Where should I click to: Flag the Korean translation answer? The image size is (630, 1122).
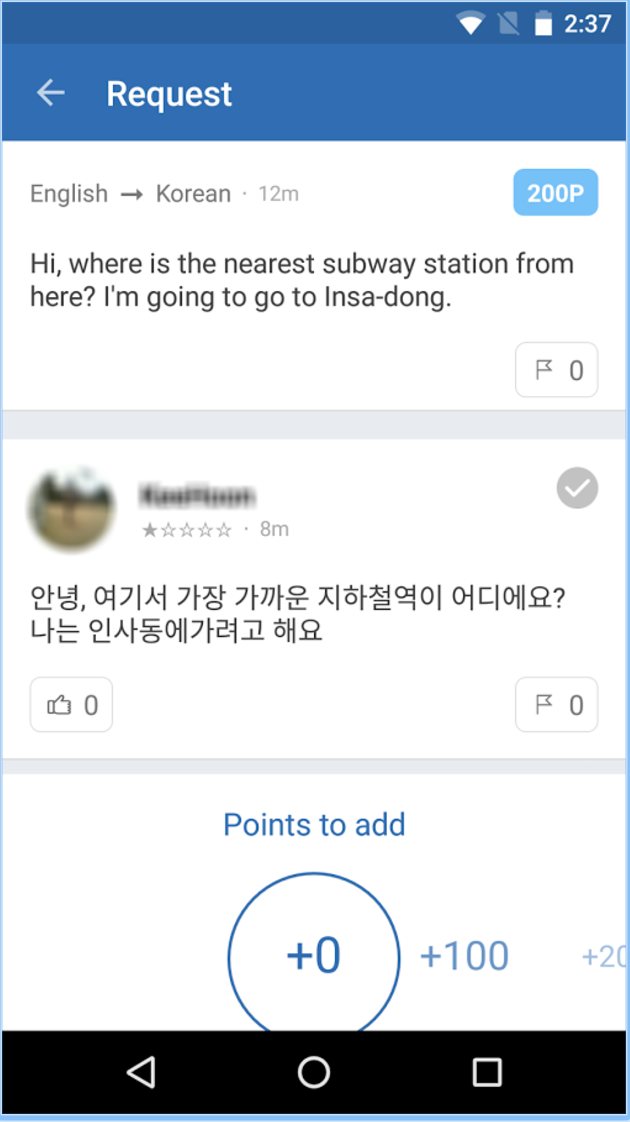(x=556, y=705)
